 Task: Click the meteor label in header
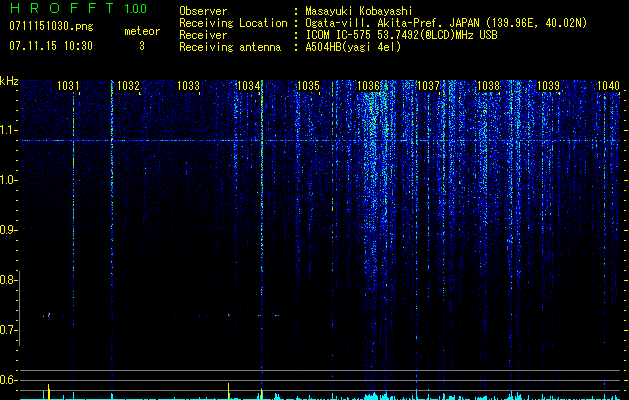(x=142, y=31)
